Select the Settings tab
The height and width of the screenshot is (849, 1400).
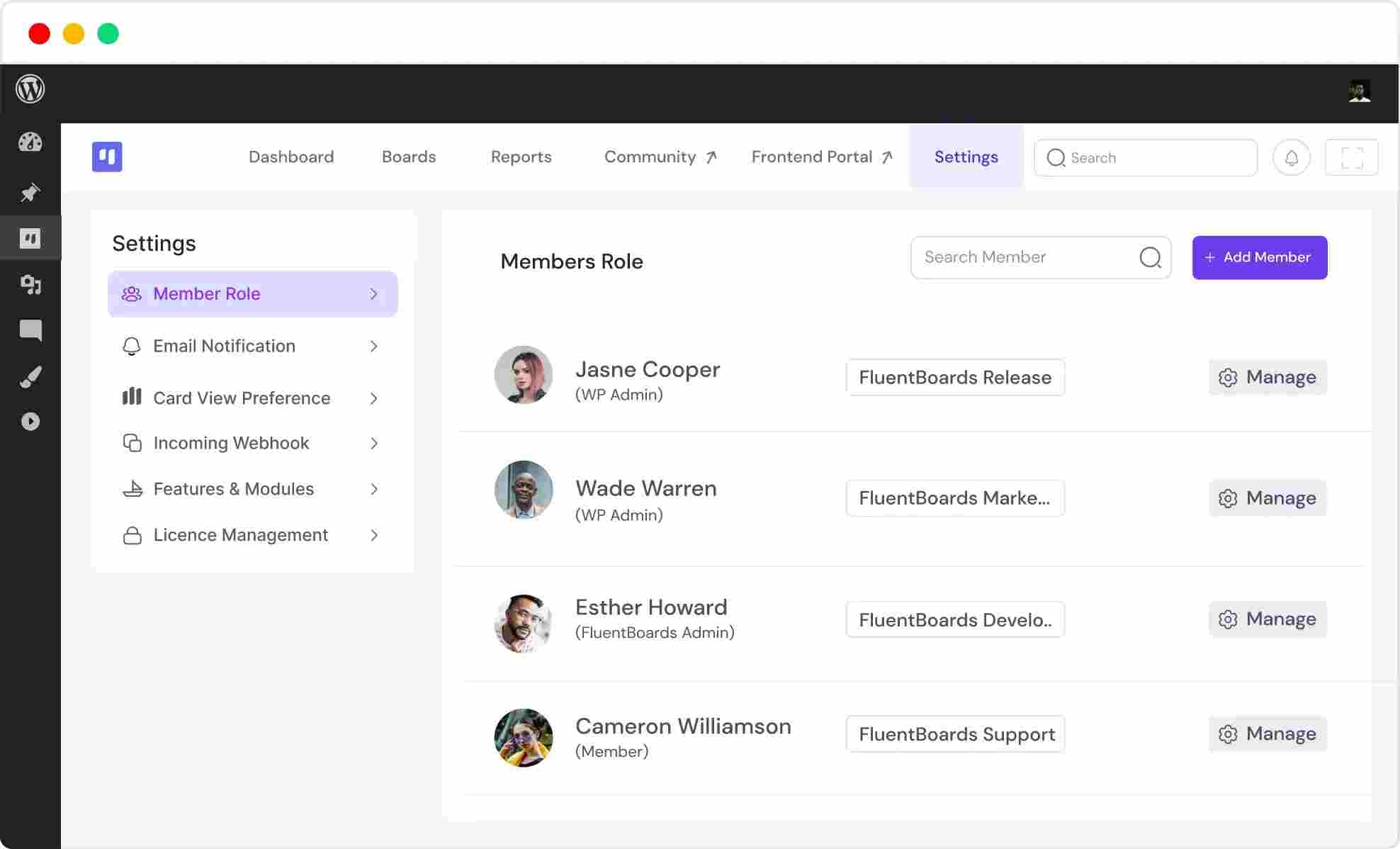tap(966, 157)
